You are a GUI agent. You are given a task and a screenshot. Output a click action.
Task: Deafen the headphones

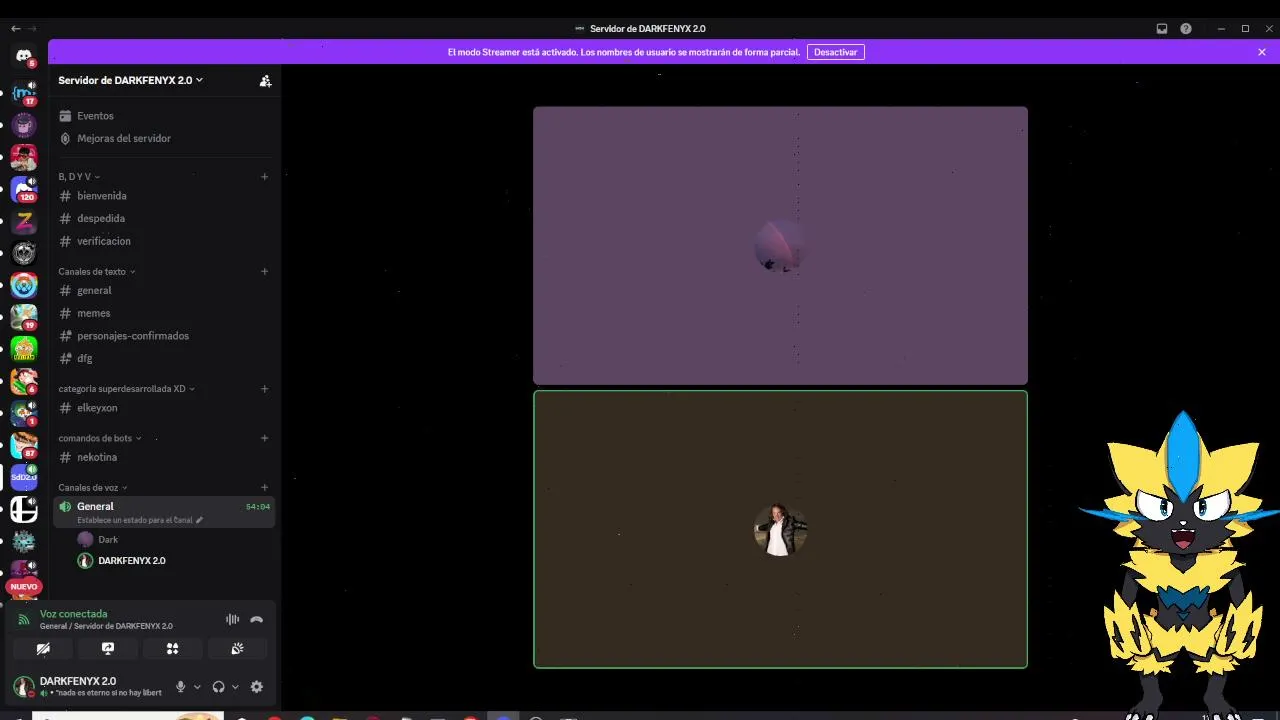218,687
